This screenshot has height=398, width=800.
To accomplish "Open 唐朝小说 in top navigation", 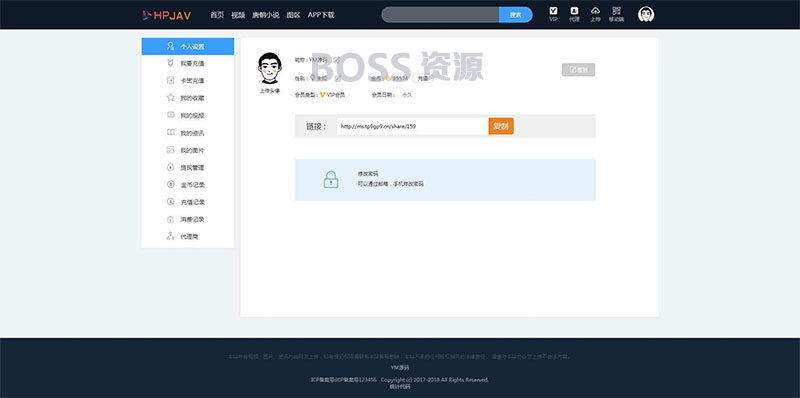I will pyautogui.click(x=266, y=15).
